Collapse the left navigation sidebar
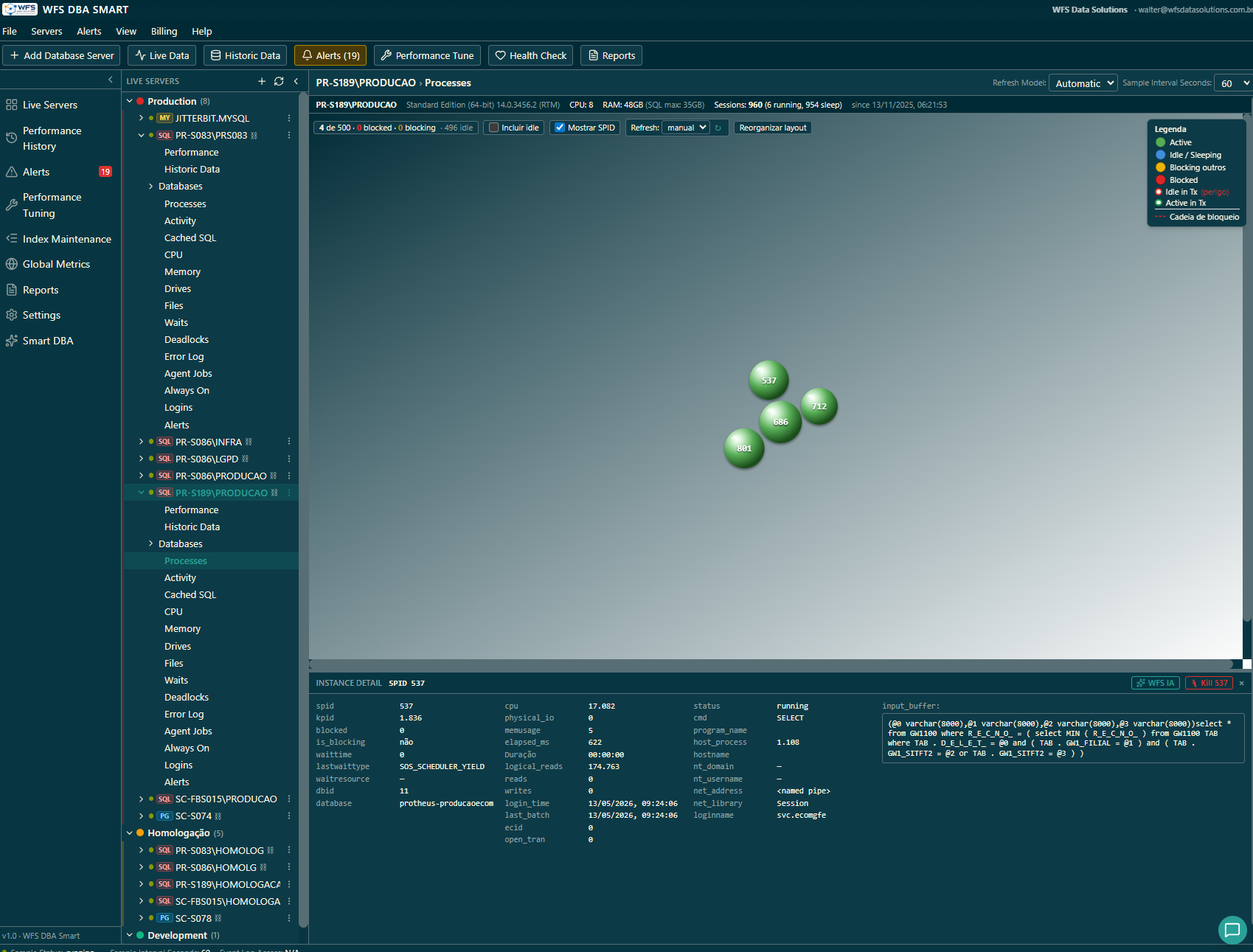This screenshot has width=1253, height=952. point(111,80)
